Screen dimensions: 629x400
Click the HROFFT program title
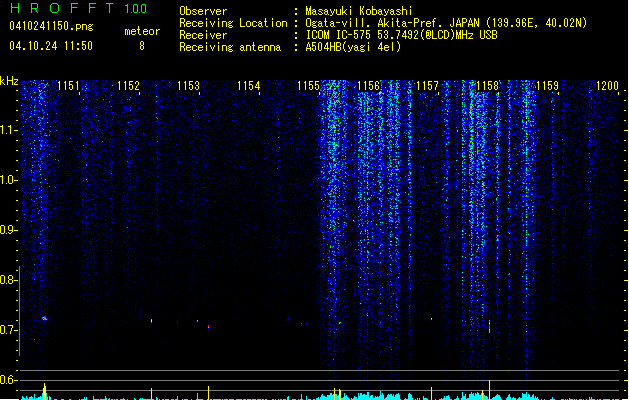click(62, 8)
